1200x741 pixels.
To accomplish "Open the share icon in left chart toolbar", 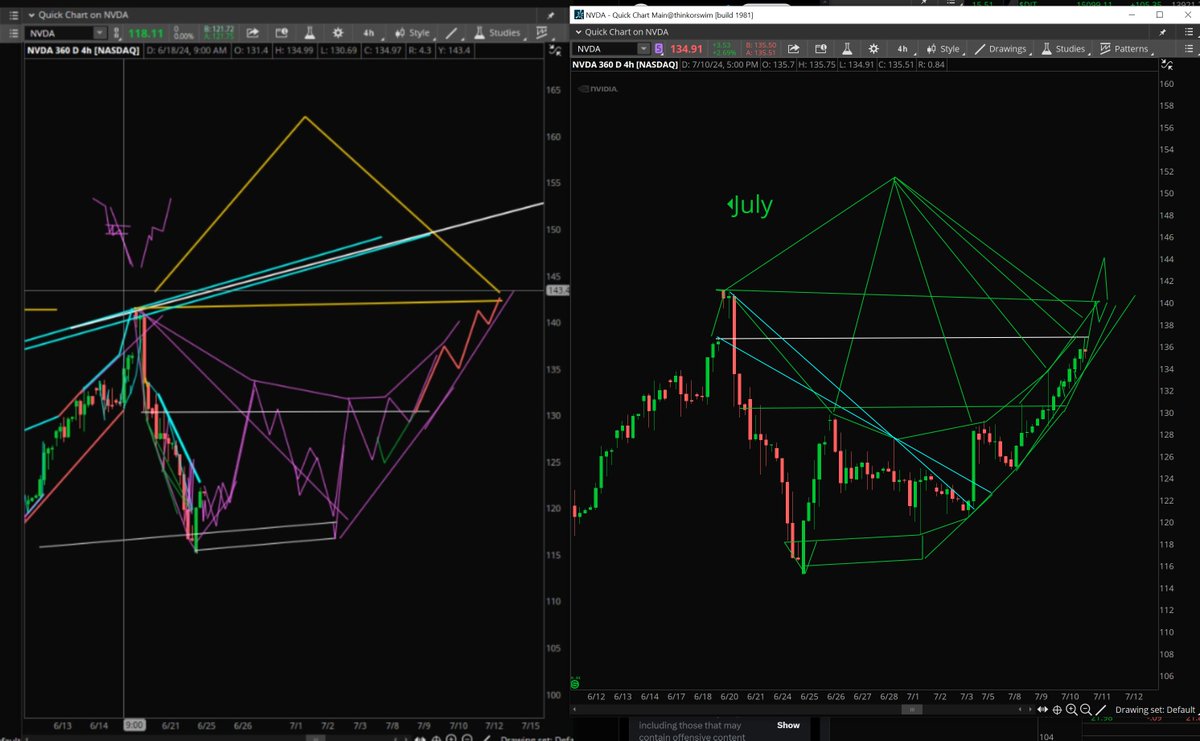I will click(252, 33).
